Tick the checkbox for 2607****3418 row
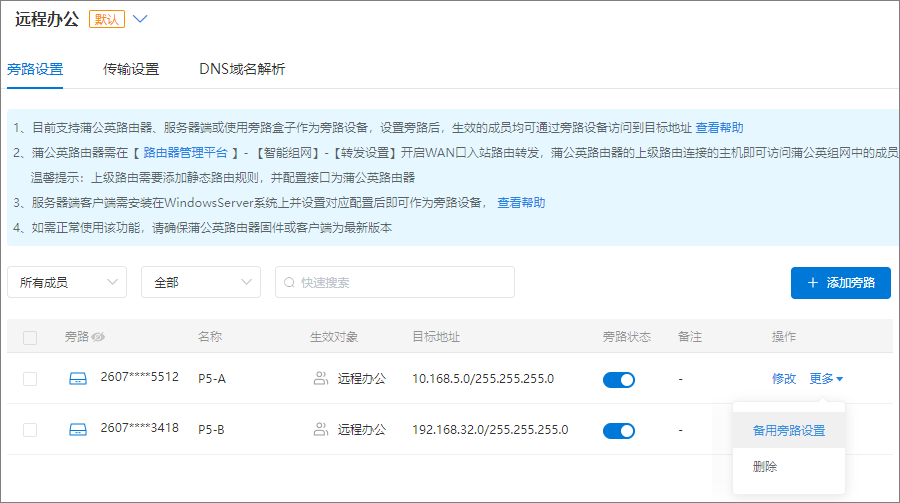Image resolution: width=900 pixels, height=503 pixels. [30, 430]
